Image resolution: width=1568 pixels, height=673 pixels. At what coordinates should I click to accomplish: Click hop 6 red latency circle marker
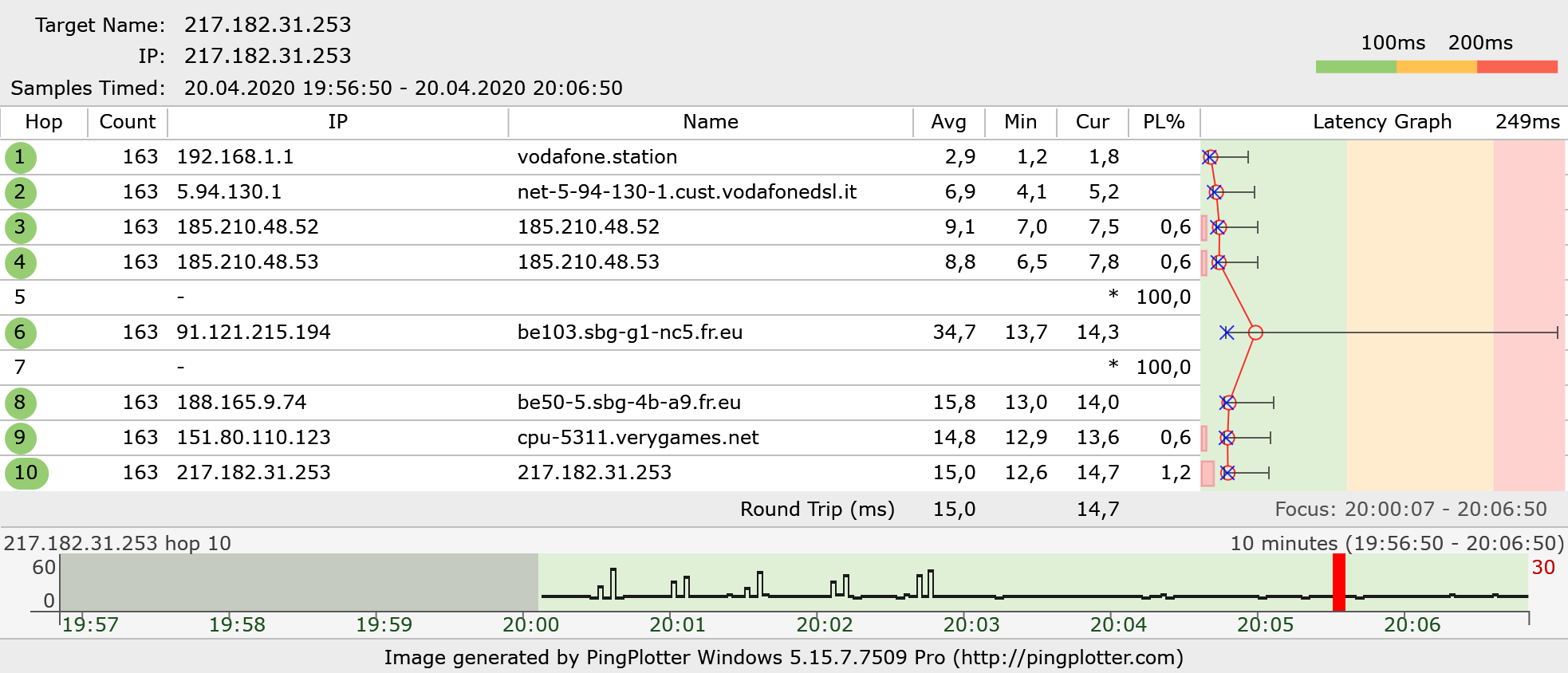pos(1255,333)
